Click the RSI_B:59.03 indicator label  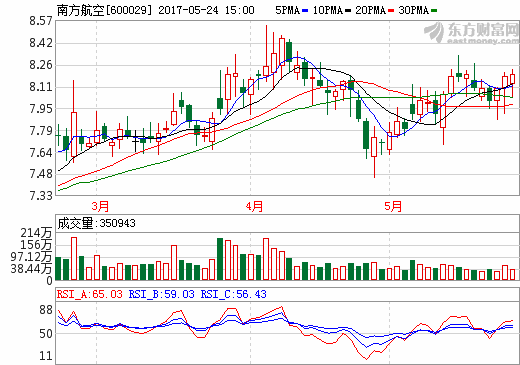(161, 294)
